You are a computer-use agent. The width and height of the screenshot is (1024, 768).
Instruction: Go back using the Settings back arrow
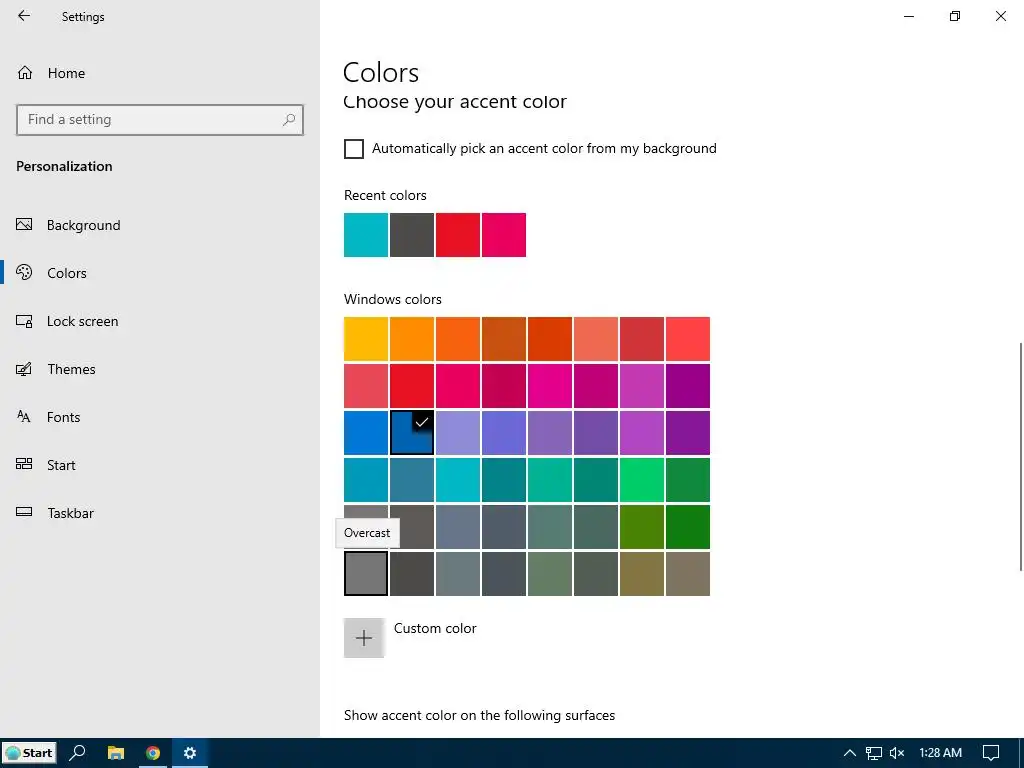[x=24, y=16]
